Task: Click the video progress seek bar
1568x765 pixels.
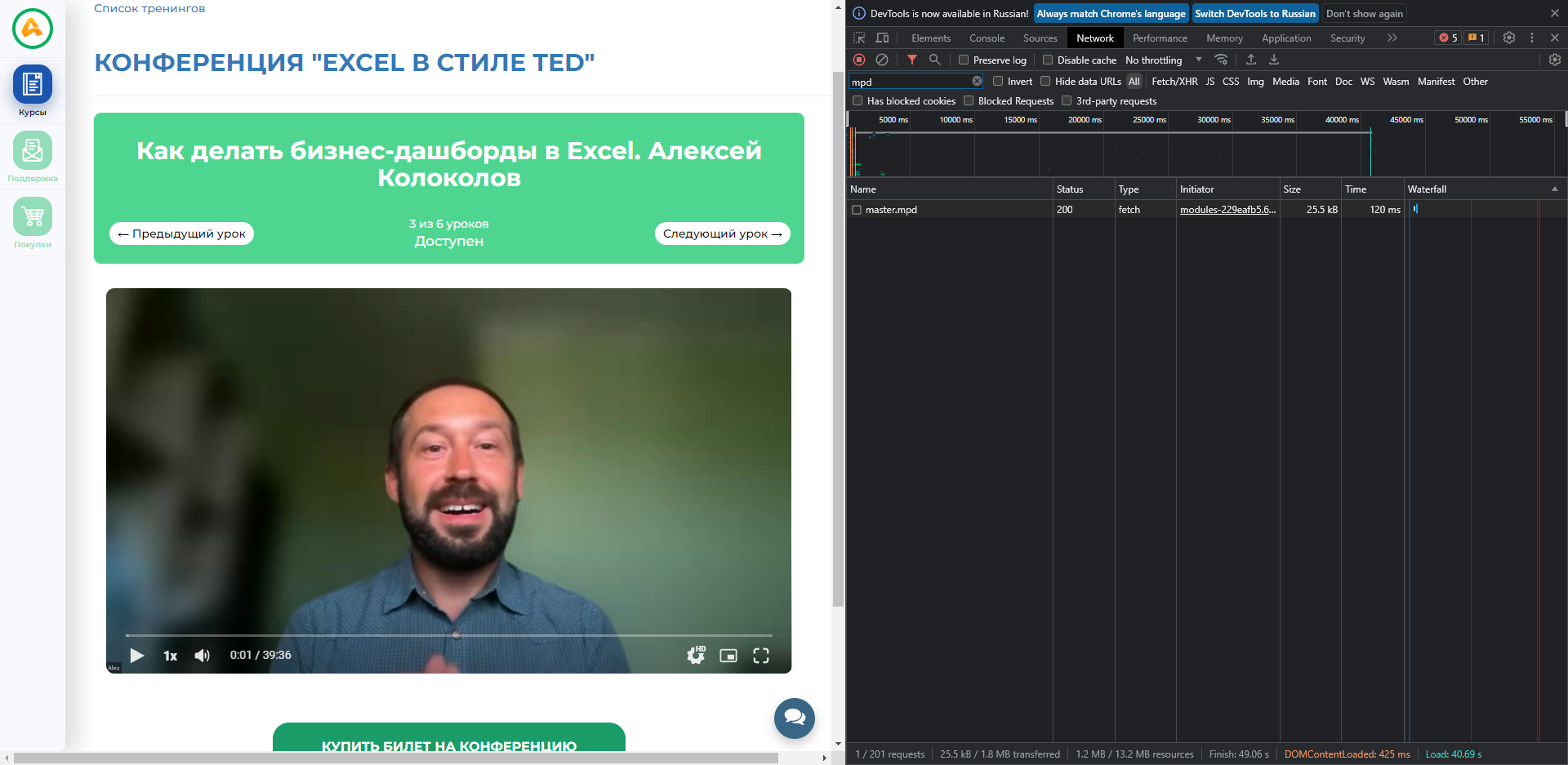Action: pyautogui.click(x=448, y=635)
